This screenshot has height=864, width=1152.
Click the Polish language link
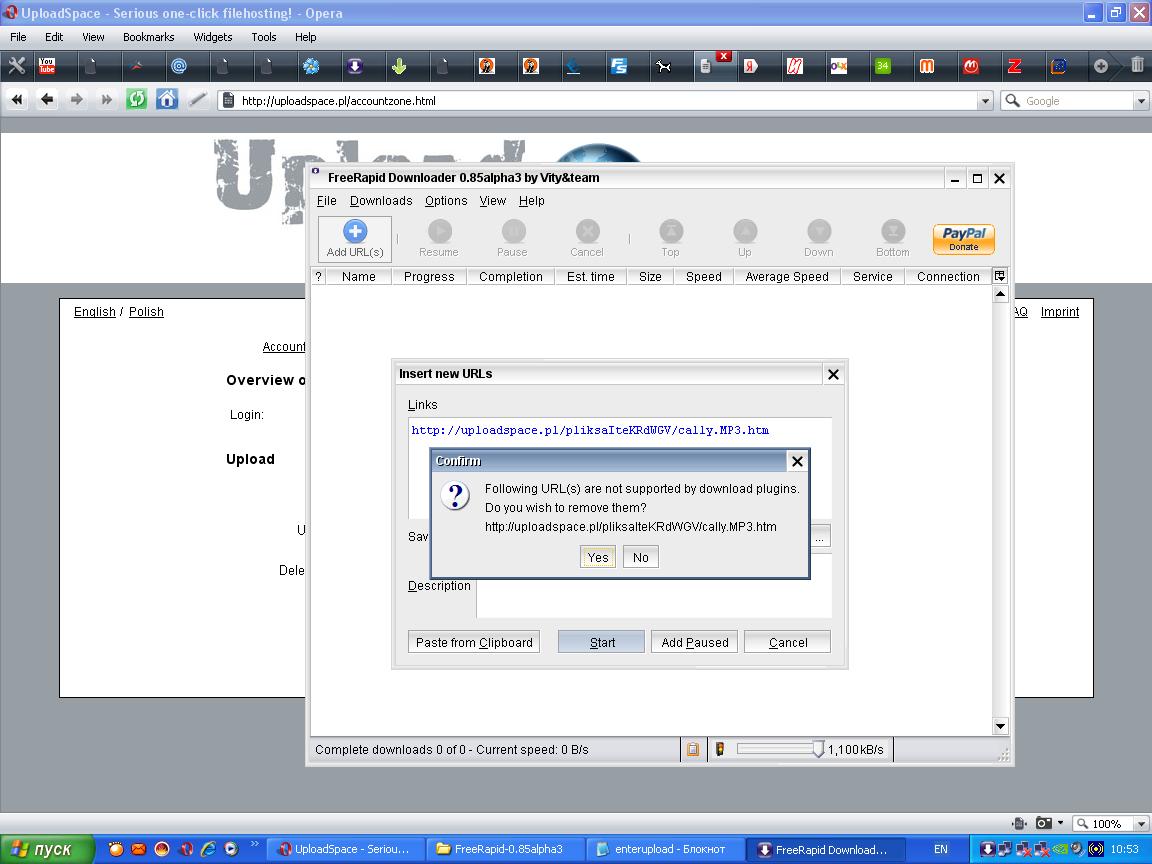pos(146,312)
